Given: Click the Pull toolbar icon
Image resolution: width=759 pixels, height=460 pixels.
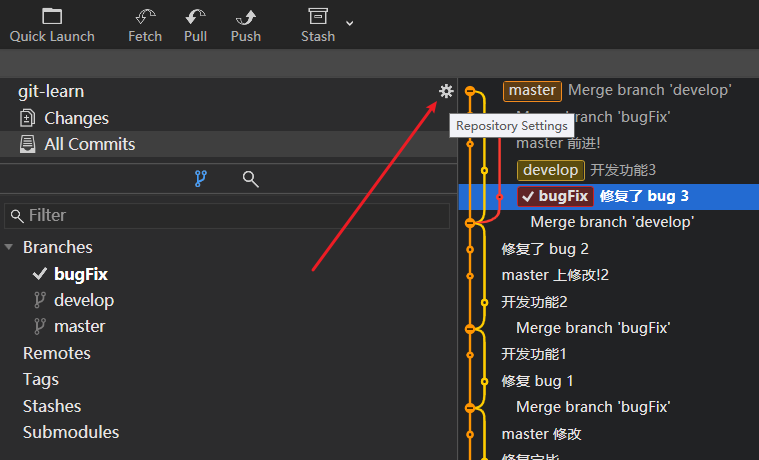Looking at the screenshot, I should pos(196,25).
